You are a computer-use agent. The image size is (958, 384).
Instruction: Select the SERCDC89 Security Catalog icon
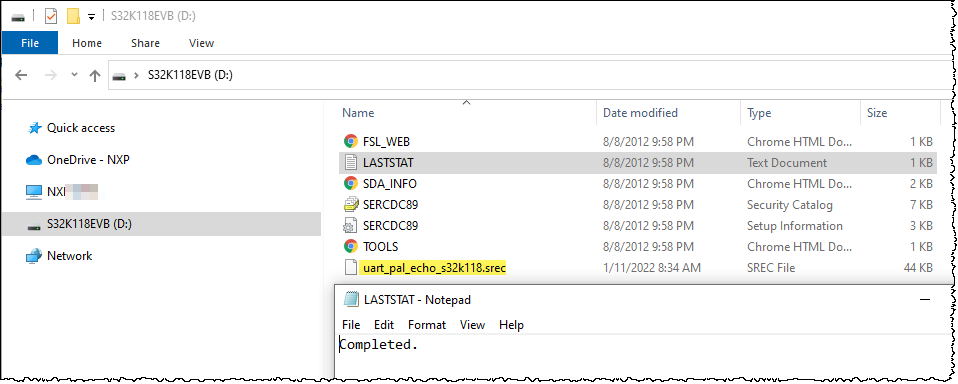[x=350, y=205]
